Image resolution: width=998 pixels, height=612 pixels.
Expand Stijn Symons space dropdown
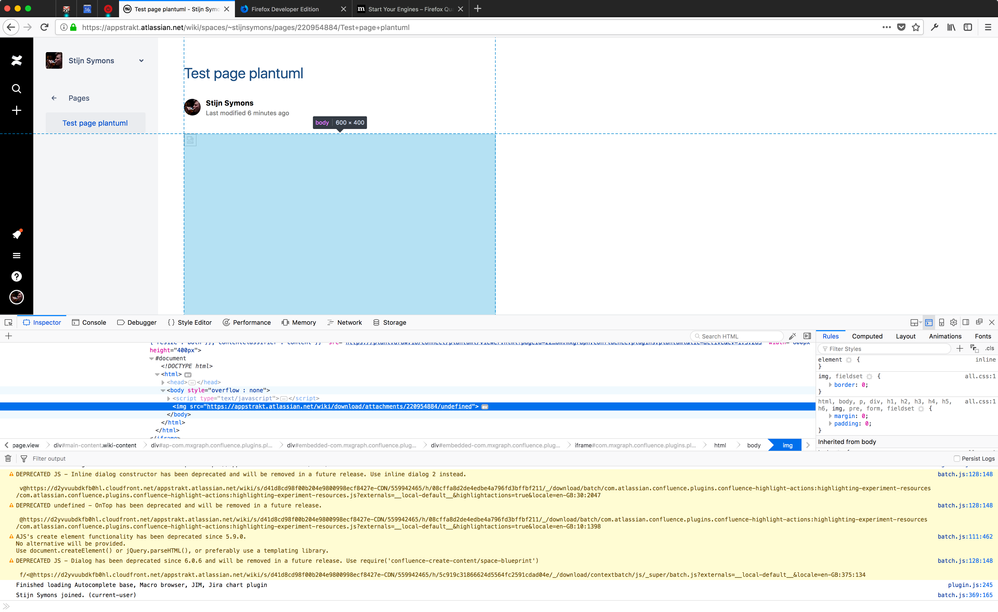click(141, 60)
